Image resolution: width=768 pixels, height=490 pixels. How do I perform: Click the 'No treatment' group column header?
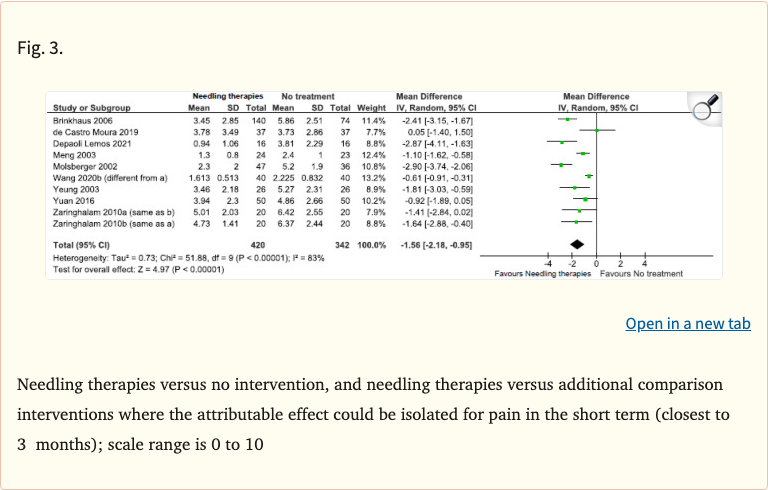click(x=306, y=96)
